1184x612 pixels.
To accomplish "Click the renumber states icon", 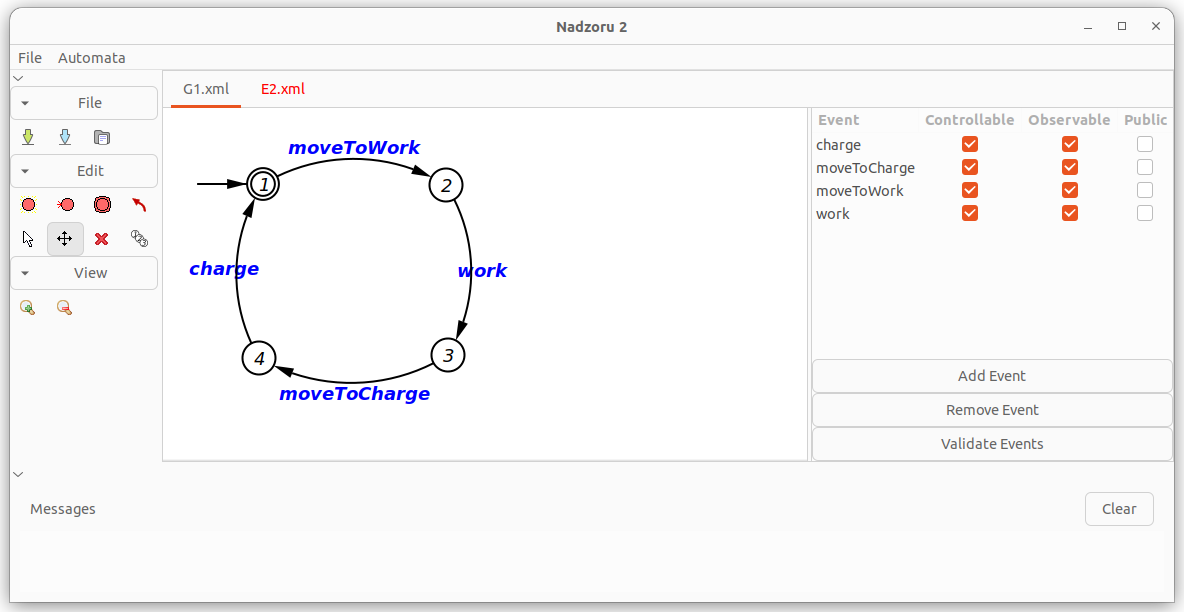I will click(x=139, y=239).
